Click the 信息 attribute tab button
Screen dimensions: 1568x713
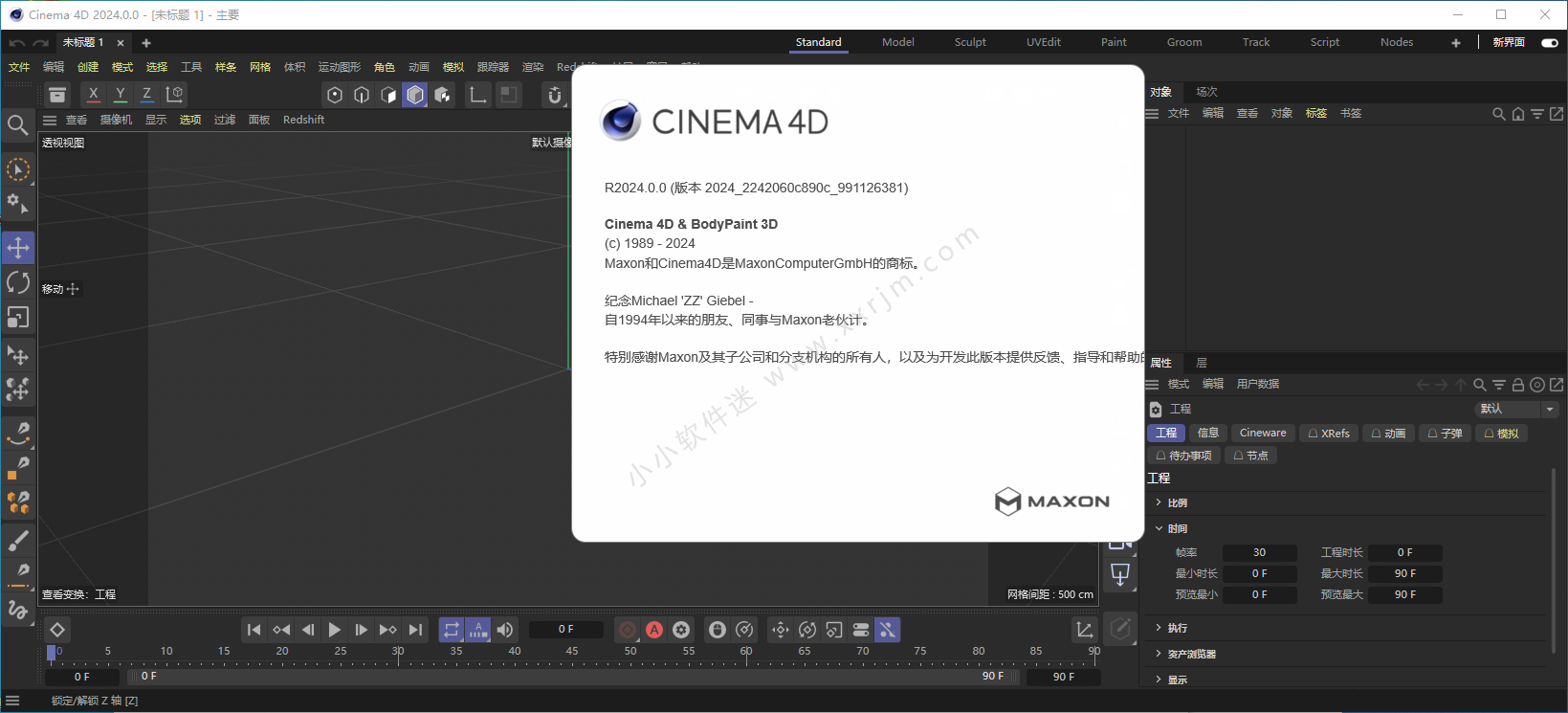(1207, 434)
